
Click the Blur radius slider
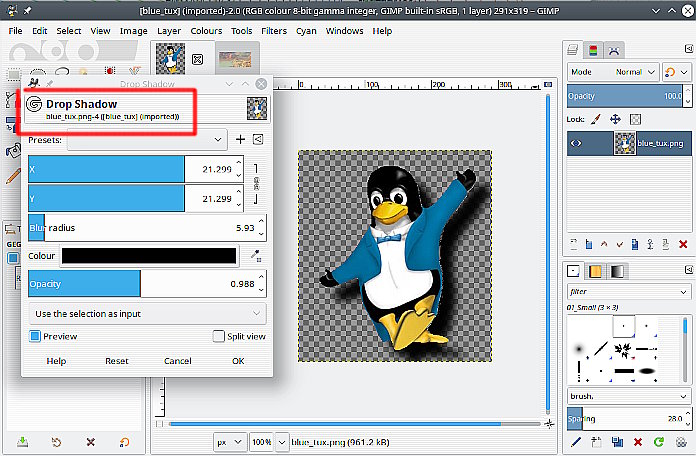point(147,228)
